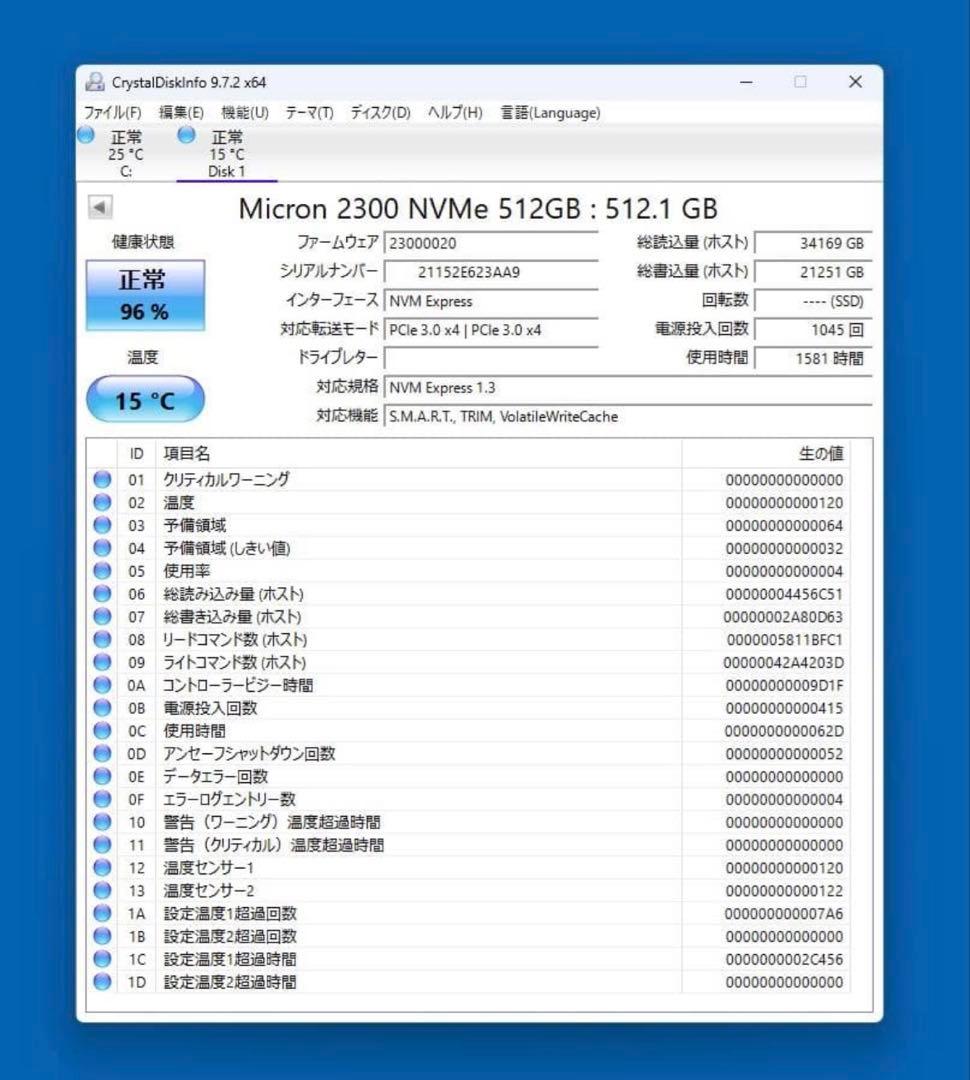This screenshot has height=1080, width=970.
Task: Open the ファイル(F) menu
Action: pos(112,112)
